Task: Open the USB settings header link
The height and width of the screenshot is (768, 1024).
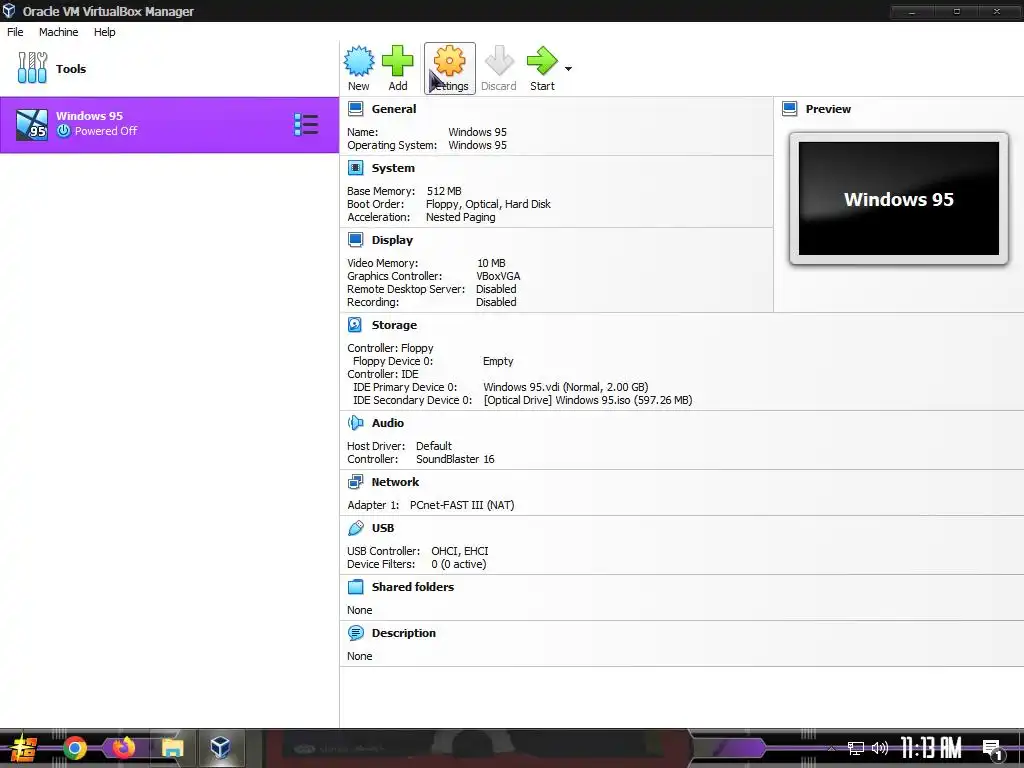Action: [383, 528]
